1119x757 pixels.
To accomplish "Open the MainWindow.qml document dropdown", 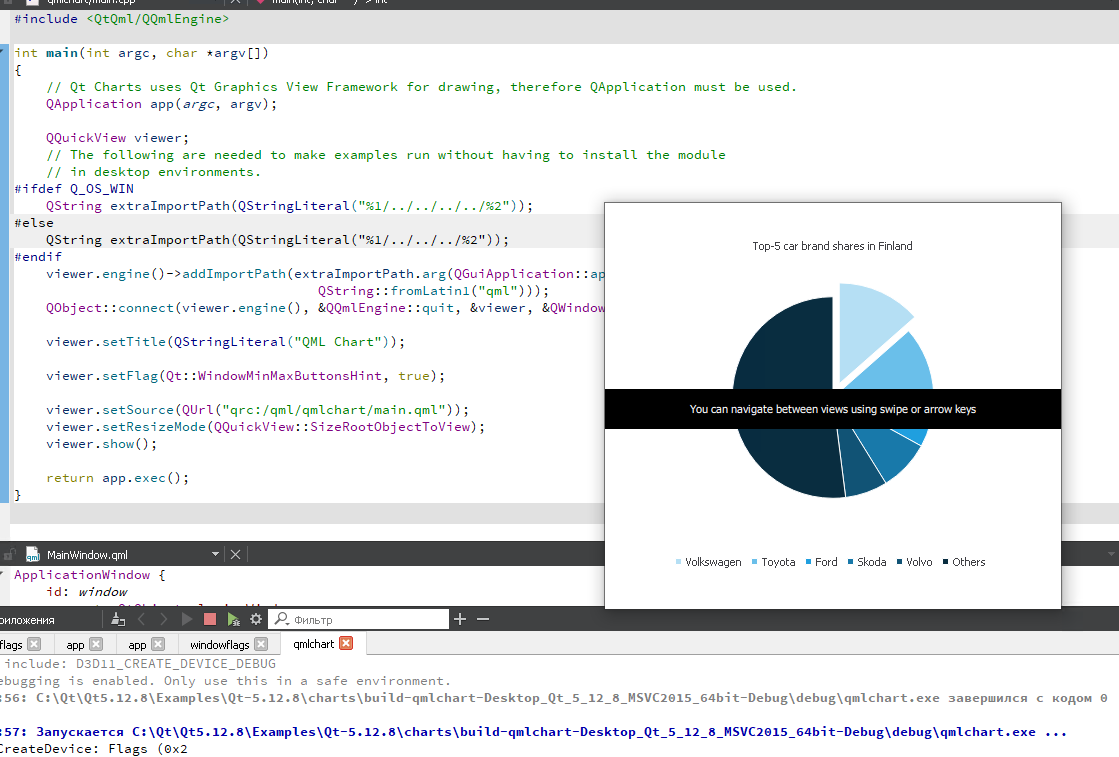I will (x=215, y=554).
